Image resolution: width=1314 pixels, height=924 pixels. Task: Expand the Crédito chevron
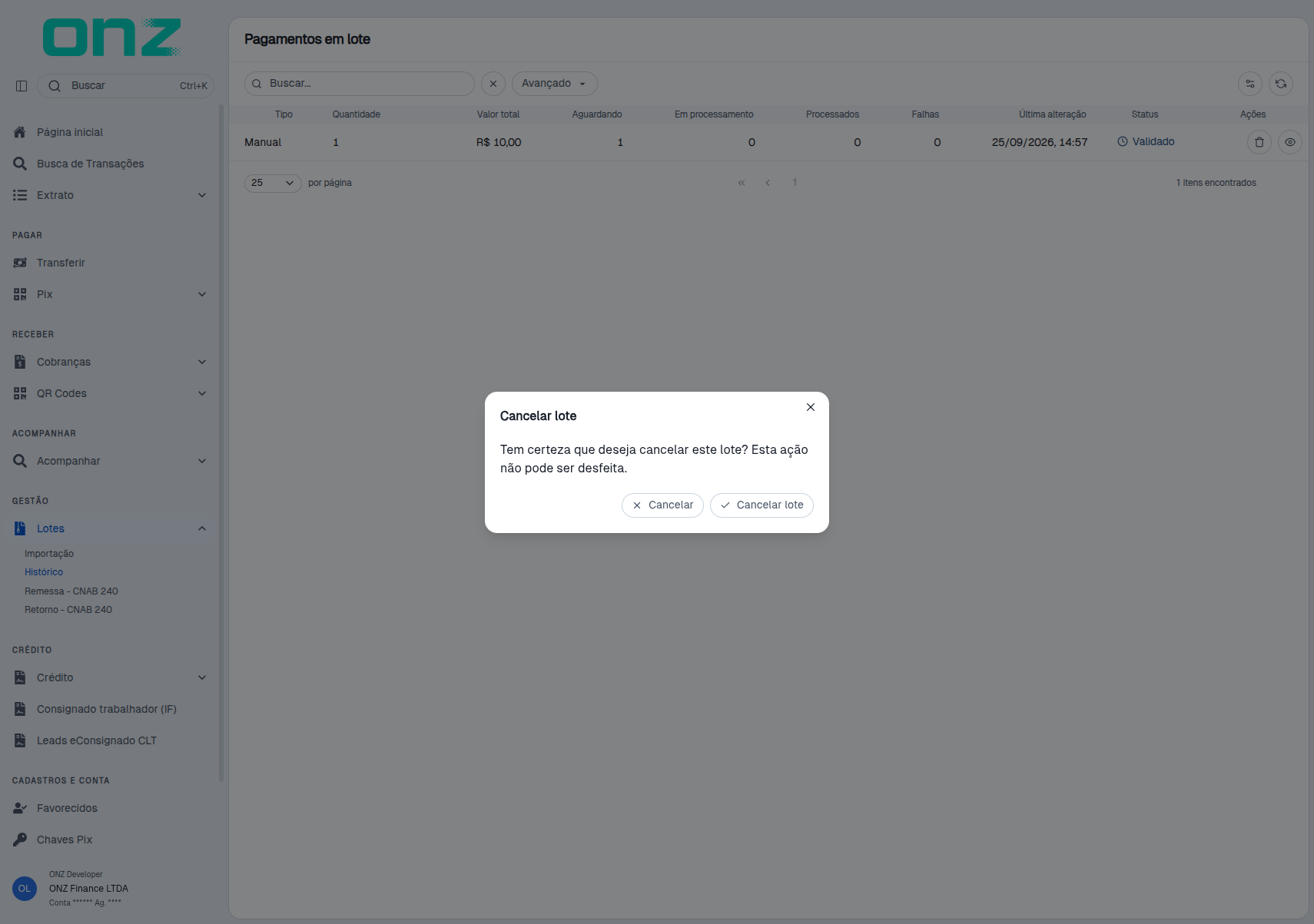point(202,677)
